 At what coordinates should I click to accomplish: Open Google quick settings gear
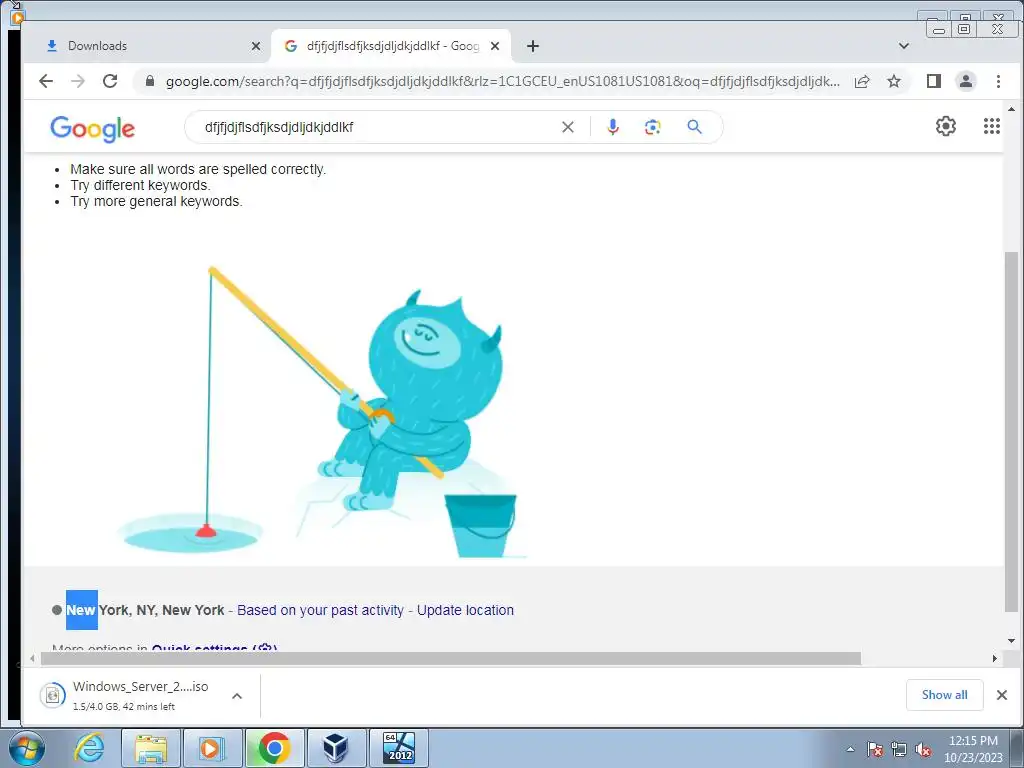click(x=946, y=126)
